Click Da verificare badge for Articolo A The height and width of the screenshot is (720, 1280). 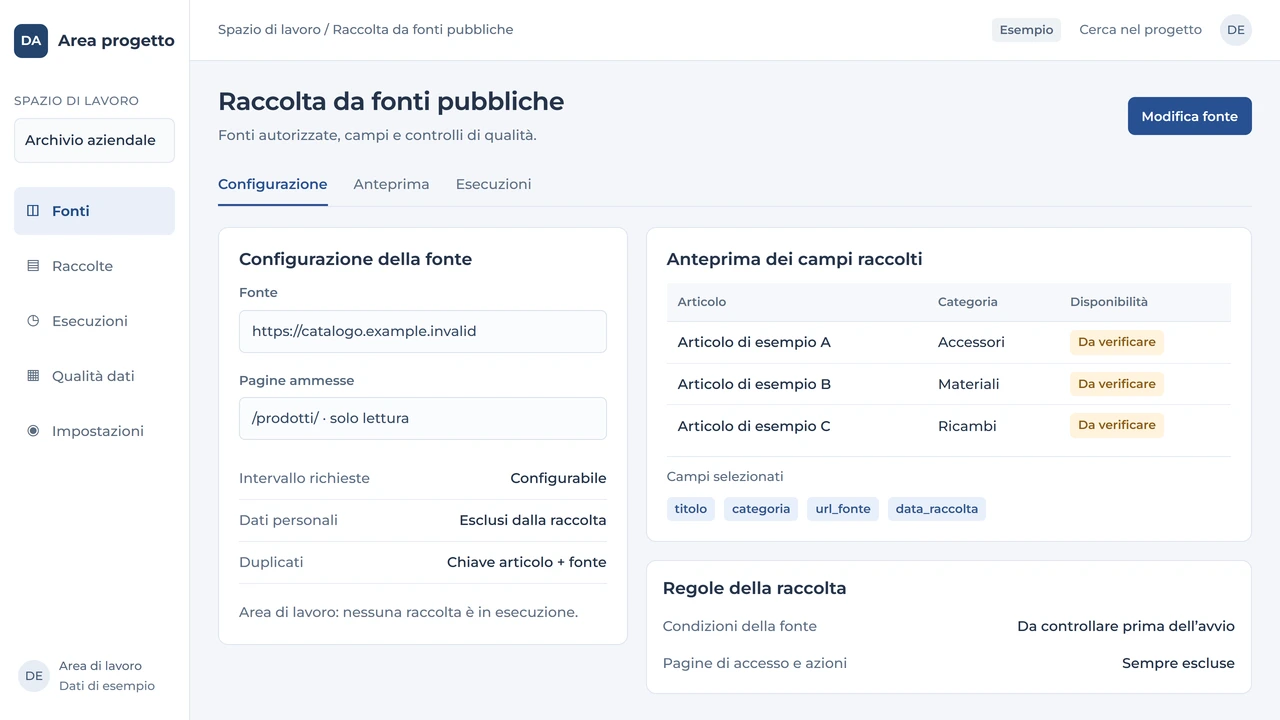tap(1117, 342)
